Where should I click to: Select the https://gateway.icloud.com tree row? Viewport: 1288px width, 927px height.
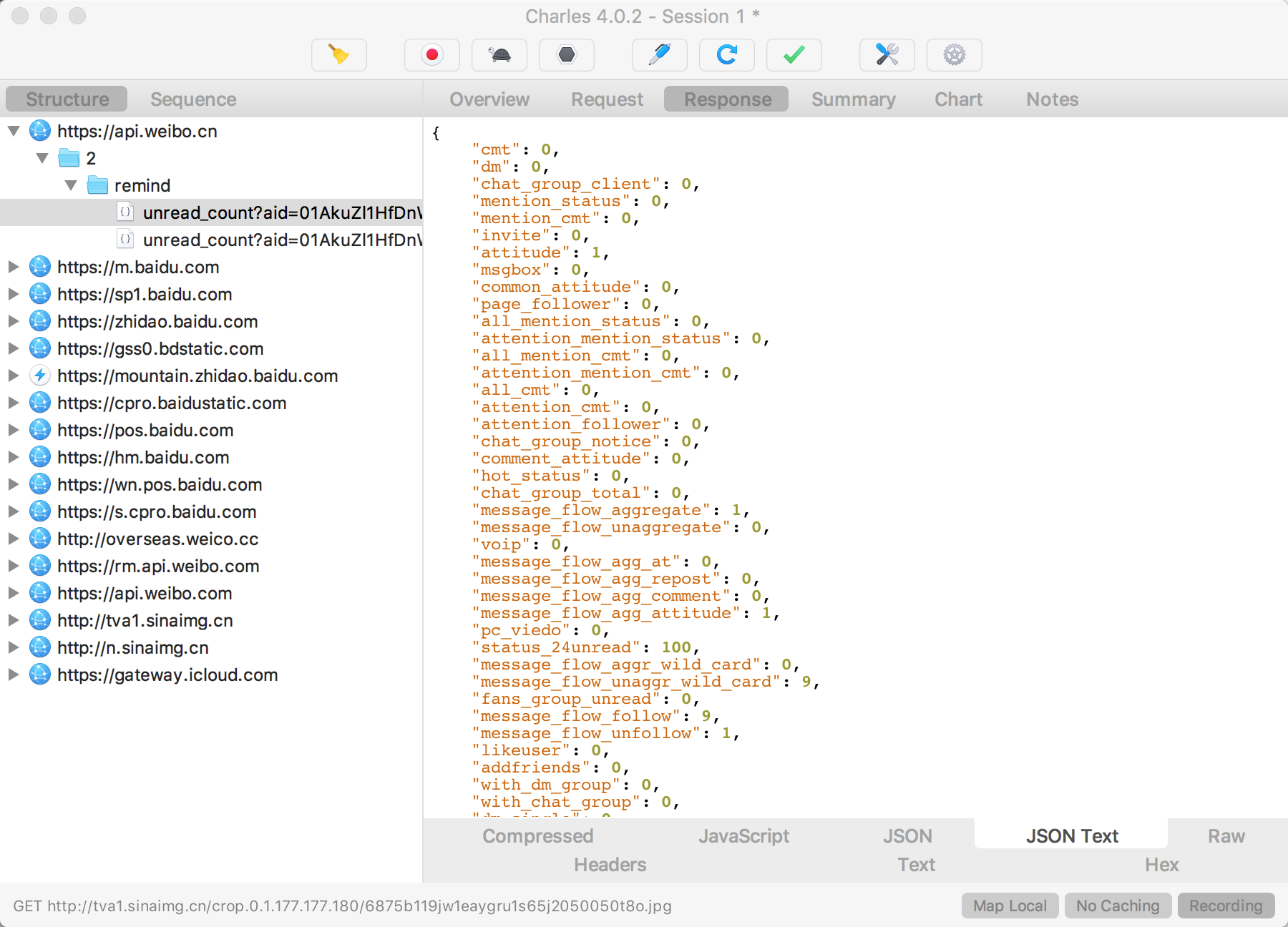(211, 675)
